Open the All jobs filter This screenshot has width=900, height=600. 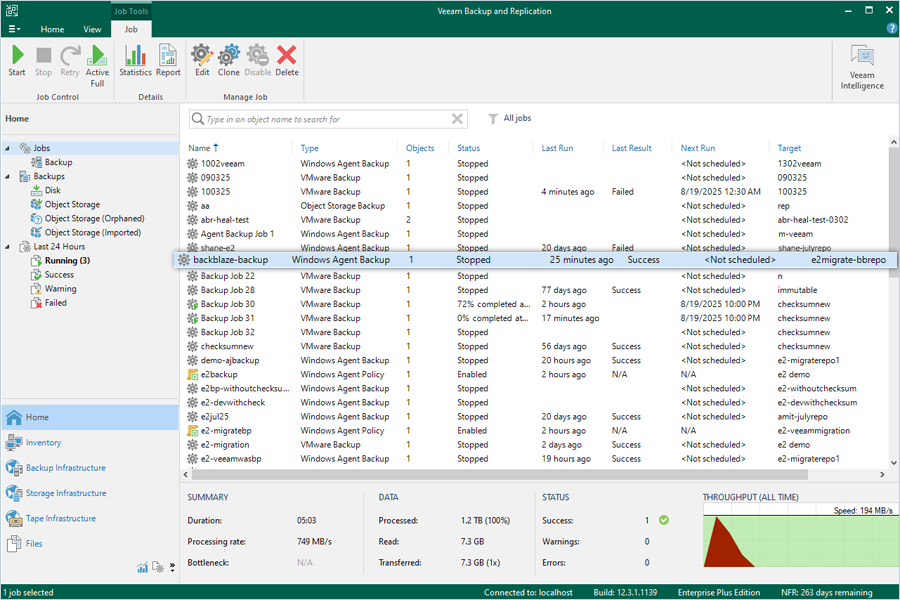pyautogui.click(x=510, y=118)
